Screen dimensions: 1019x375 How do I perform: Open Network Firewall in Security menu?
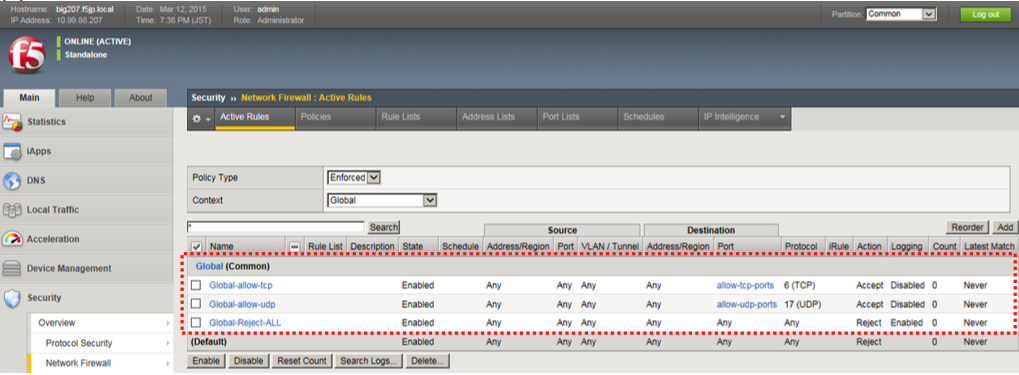click(x=78, y=363)
